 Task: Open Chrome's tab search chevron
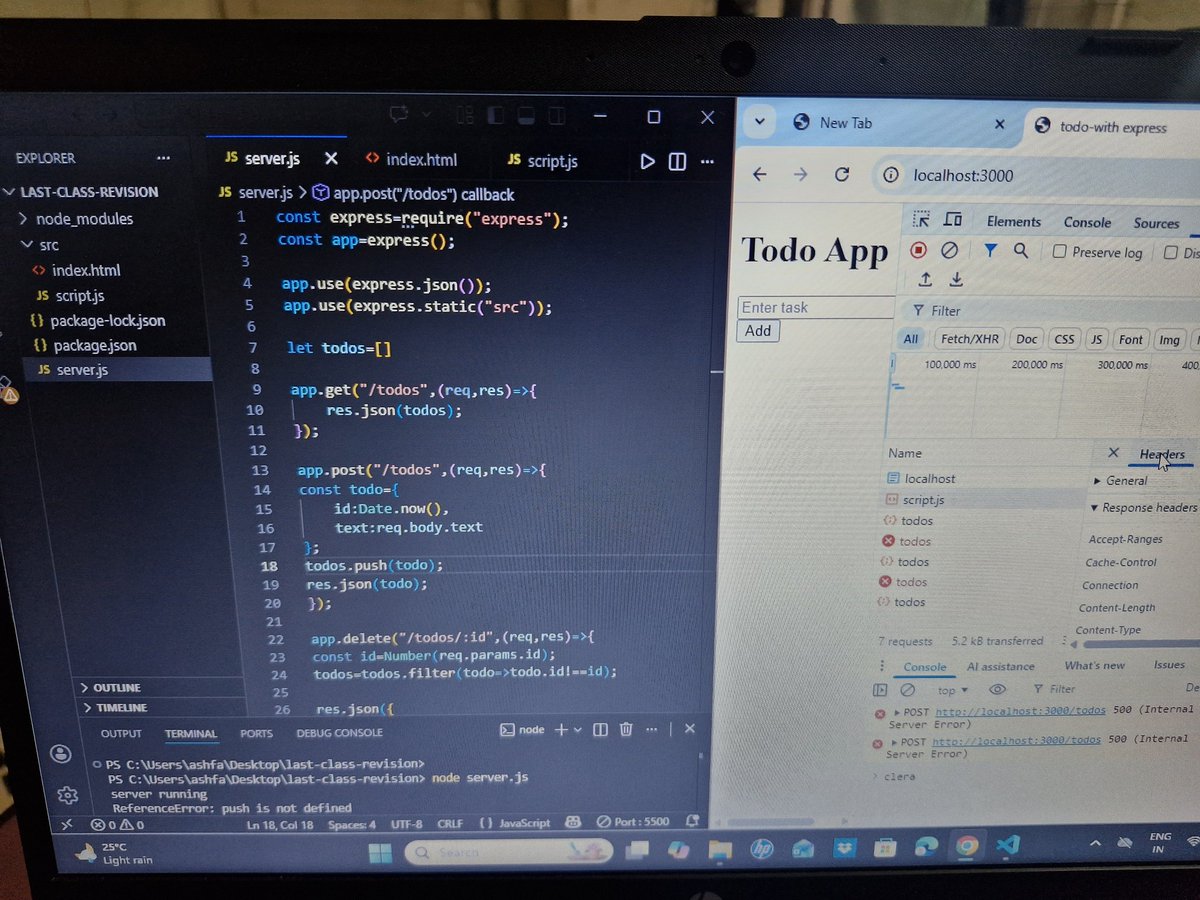click(759, 122)
